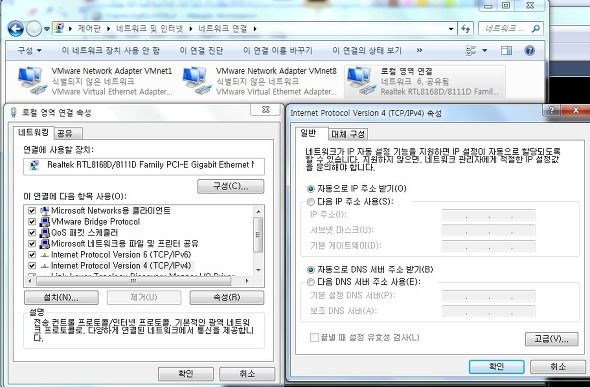This screenshot has width=590, height=387.
Task: Click 이 연결 이름 바꾸기 command
Action: pos(278,50)
